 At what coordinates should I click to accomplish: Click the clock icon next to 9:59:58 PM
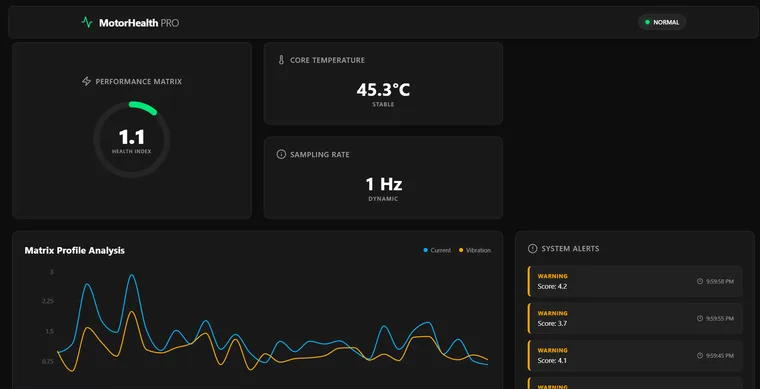coord(700,281)
